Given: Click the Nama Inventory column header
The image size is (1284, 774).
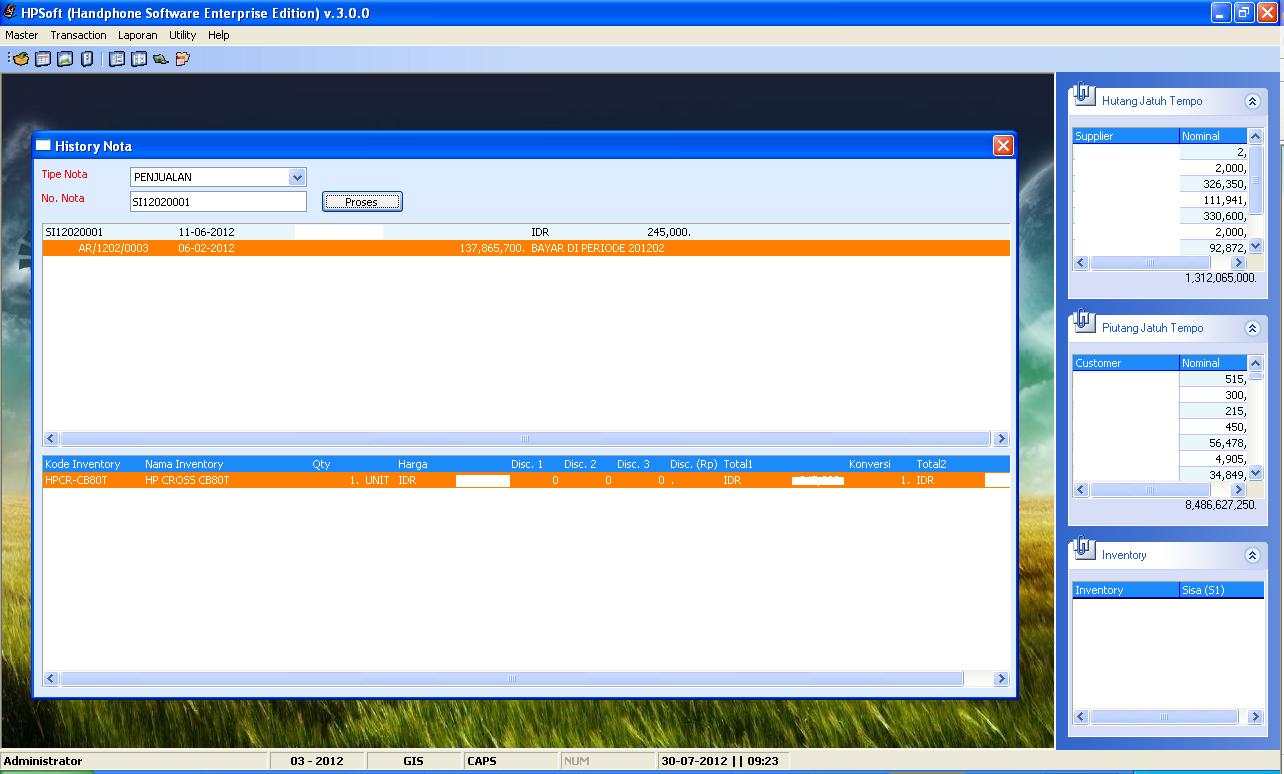Looking at the screenshot, I should (x=184, y=464).
